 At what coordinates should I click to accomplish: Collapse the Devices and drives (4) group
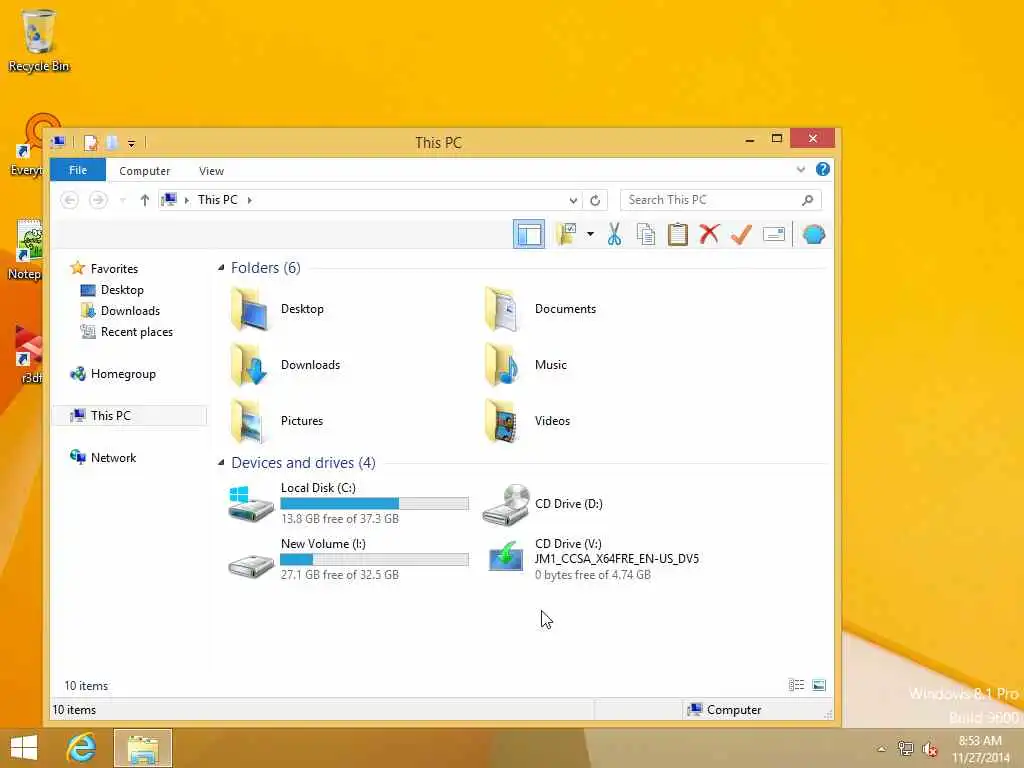(221, 463)
